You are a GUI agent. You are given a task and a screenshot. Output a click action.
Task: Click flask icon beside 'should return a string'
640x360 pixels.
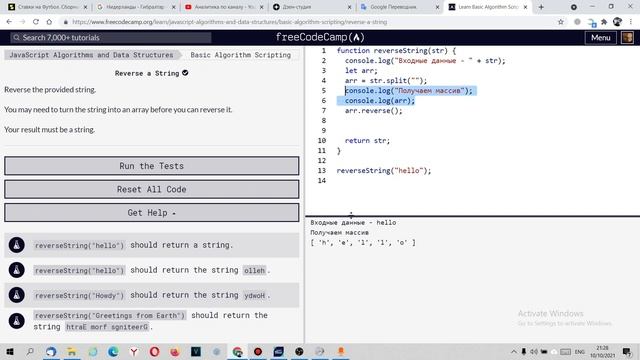(x=17, y=245)
